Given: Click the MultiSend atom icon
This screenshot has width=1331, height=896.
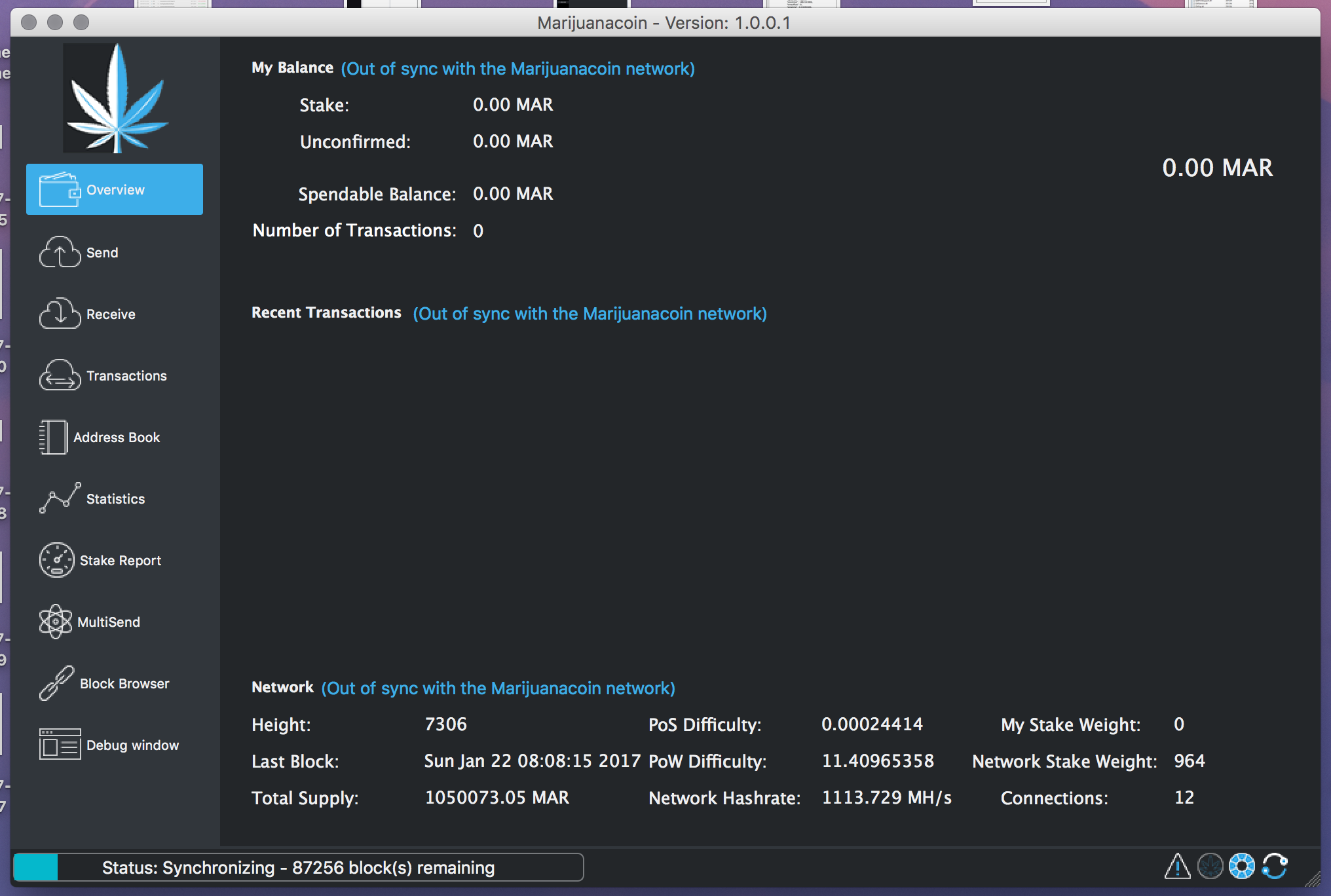Looking at the screenshot, I should point(55,622).
